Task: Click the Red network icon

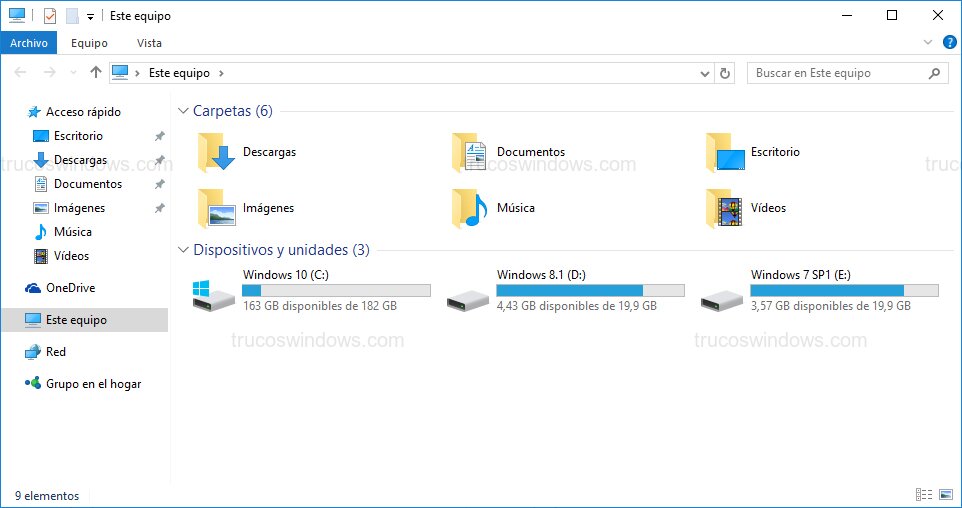Action: [33, 352]
